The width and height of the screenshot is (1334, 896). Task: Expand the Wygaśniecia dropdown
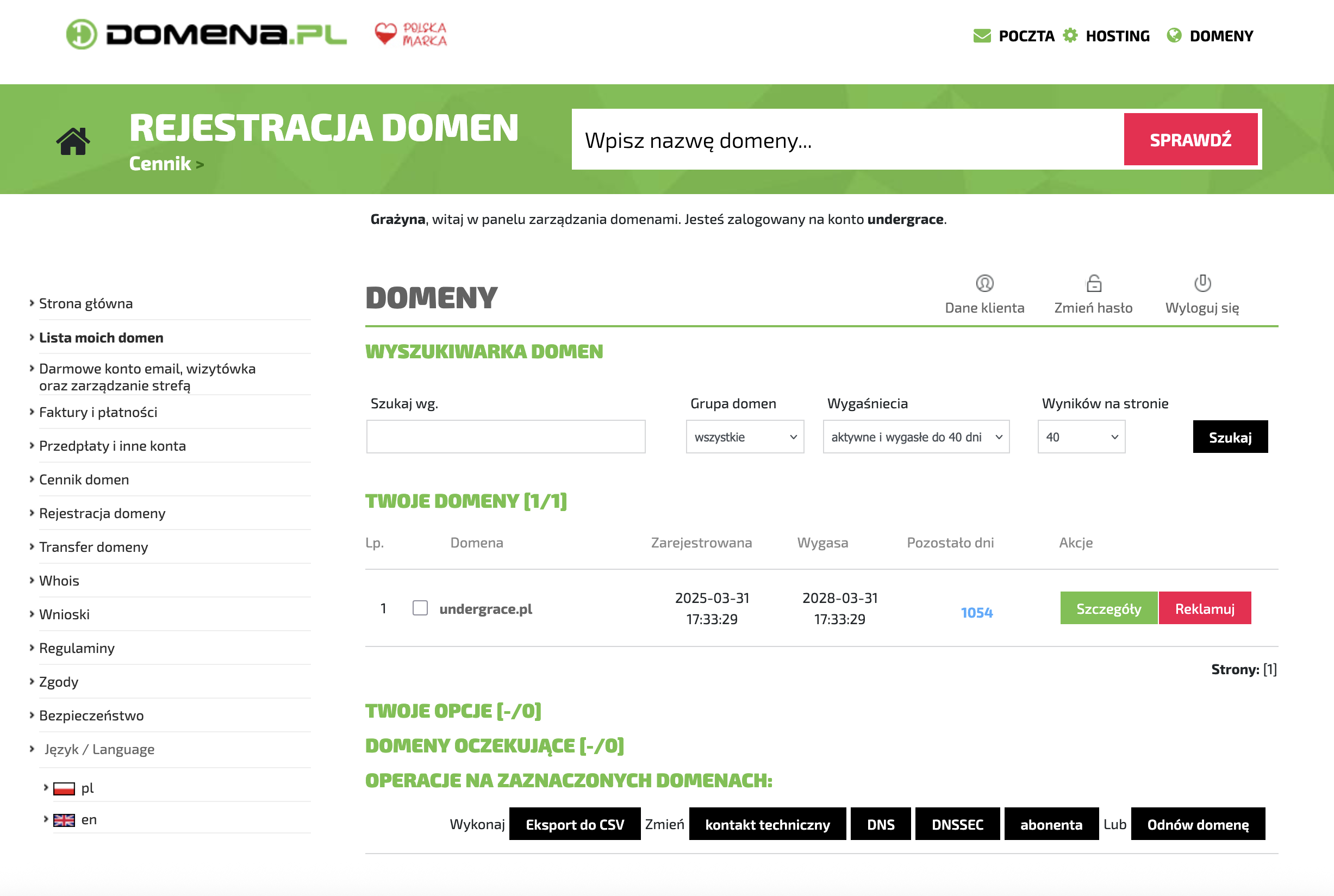[916, 437]
